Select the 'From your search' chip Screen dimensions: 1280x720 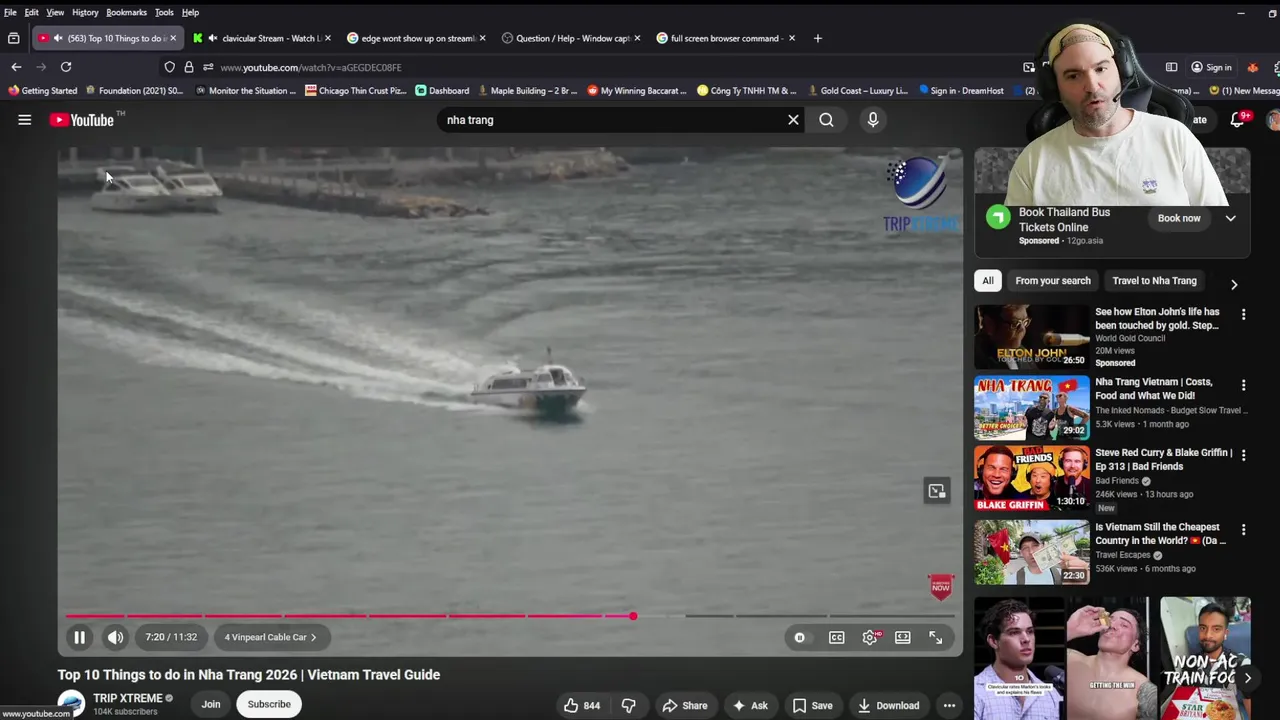pos(1053,281)
